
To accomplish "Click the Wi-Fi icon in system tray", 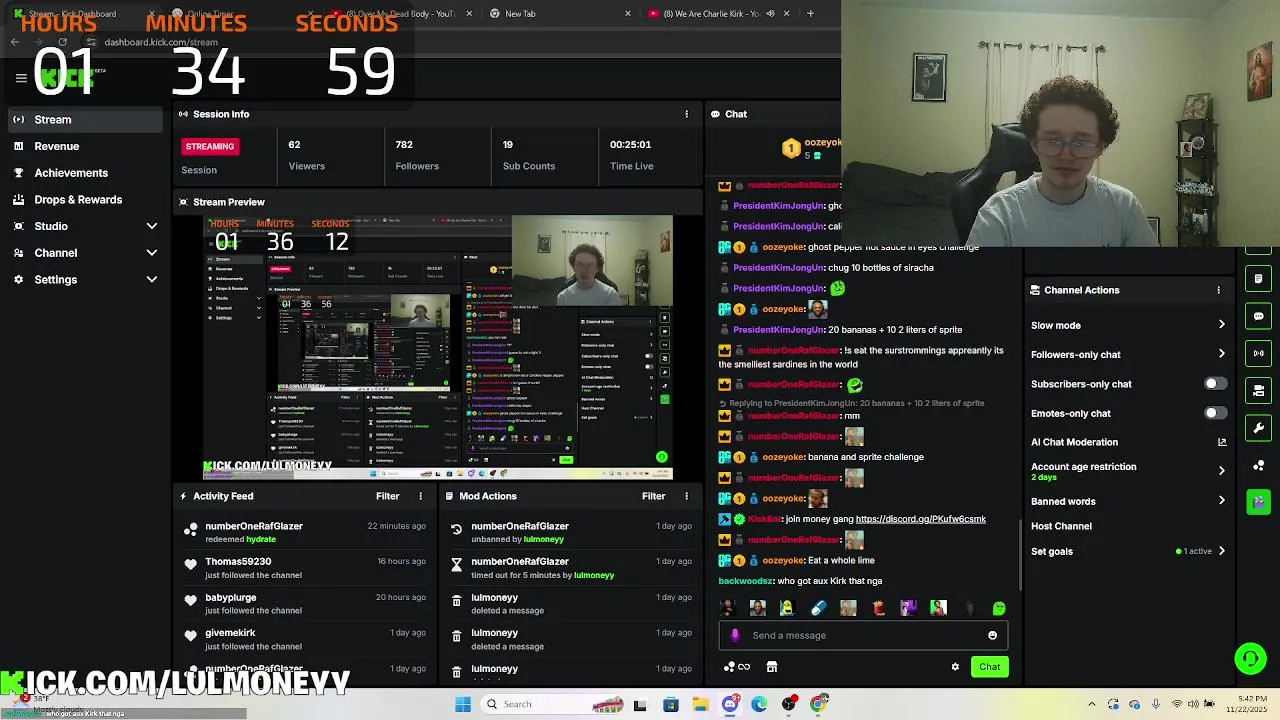I will pyautogui.click(x=1176, y=704).
